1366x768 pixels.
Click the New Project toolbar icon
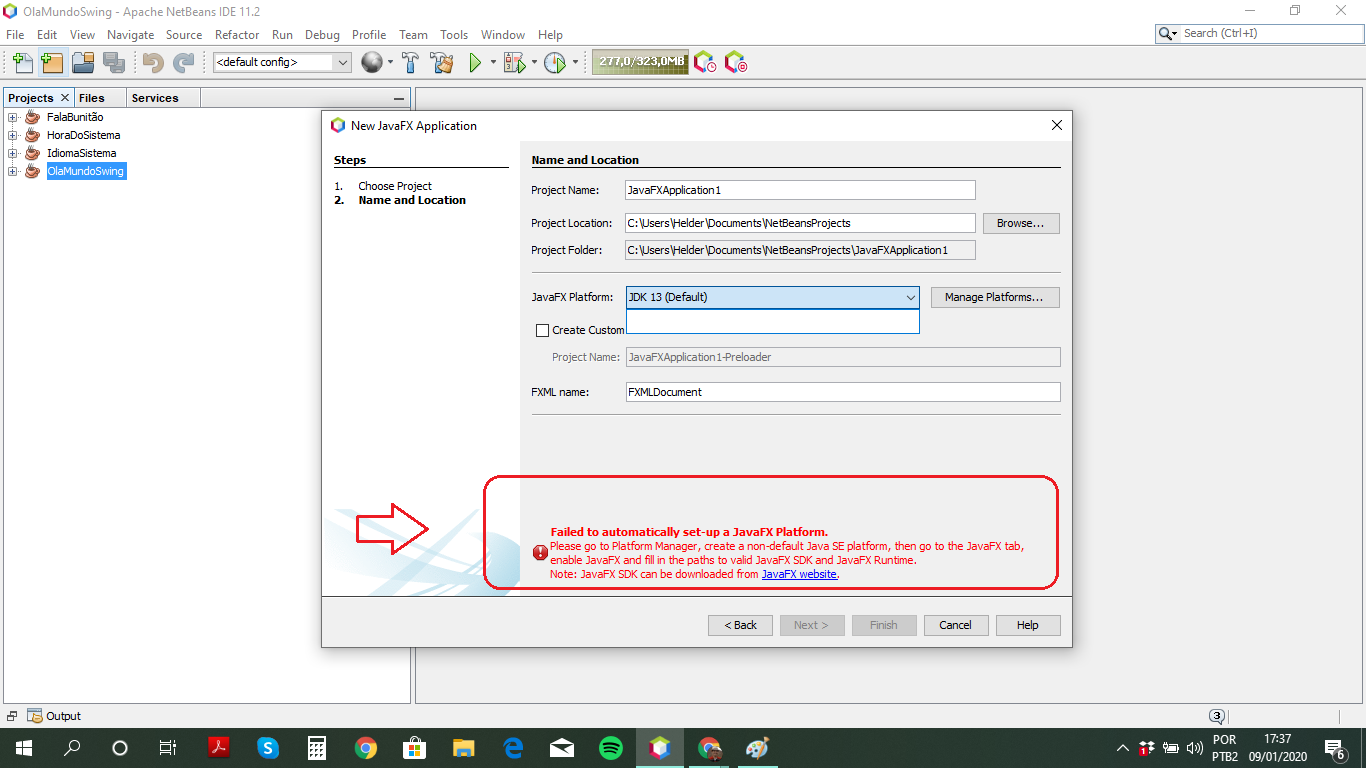pos(52,62)
